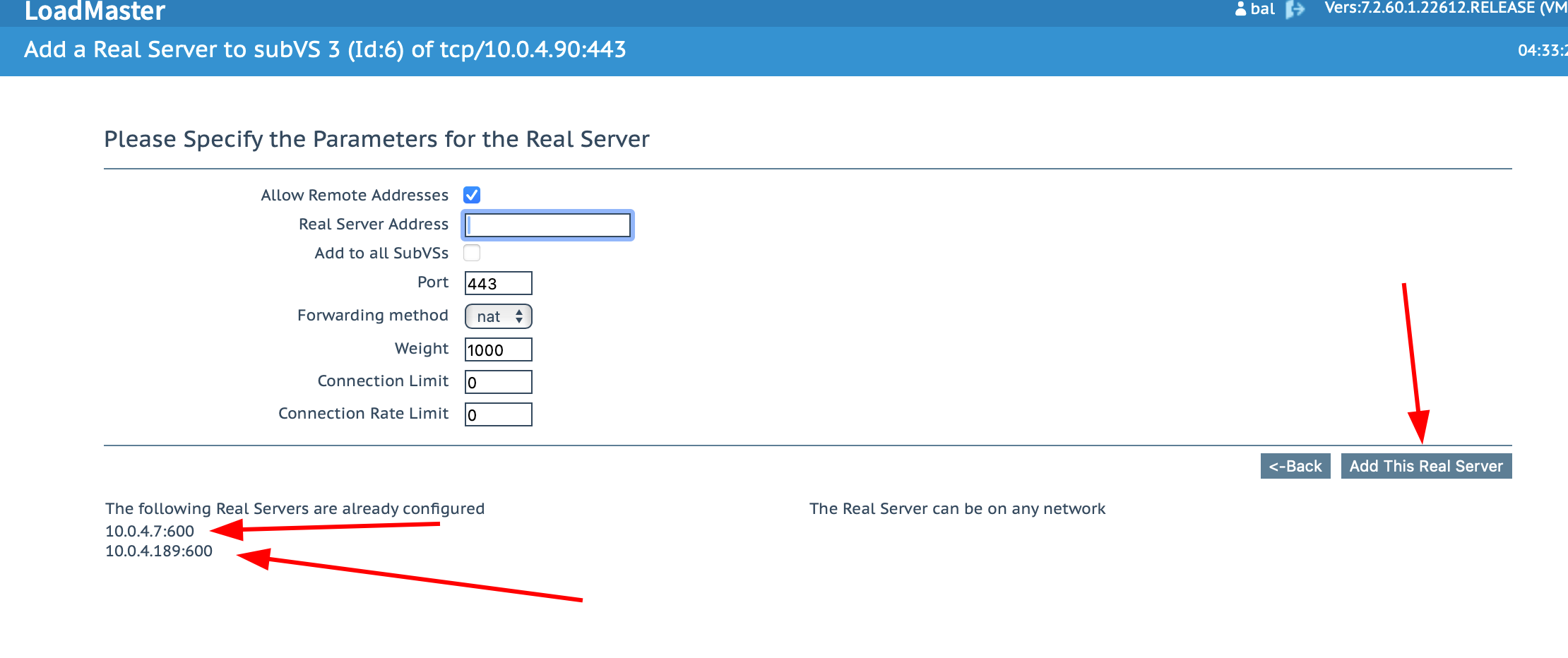Image resolution: width=1568 pixels, height=658 pixels.
Task: Click the user profile icon
Action: (x=1240, y=9)
